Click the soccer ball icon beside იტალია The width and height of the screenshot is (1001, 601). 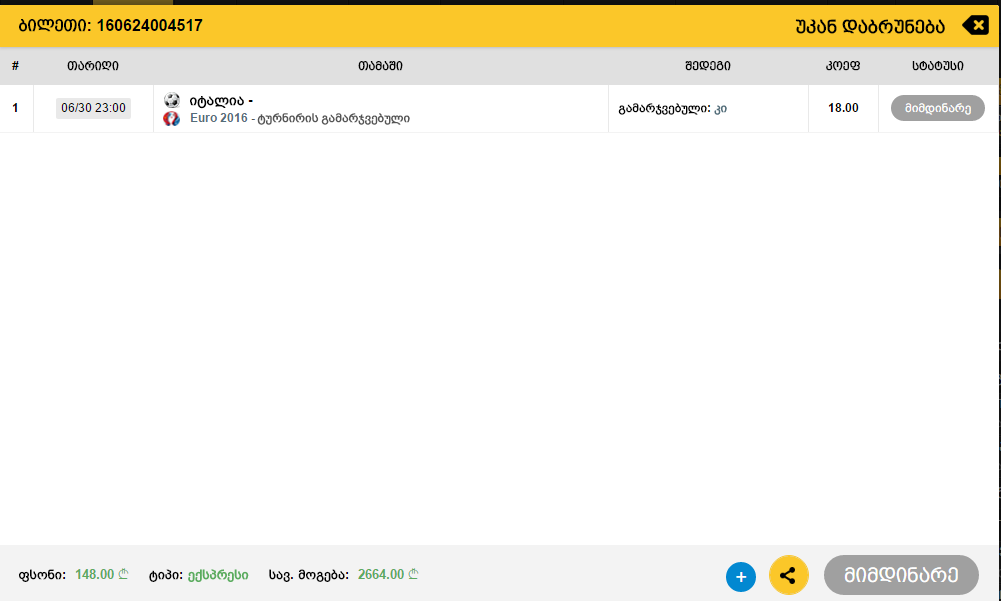click(x=172, y=100)
